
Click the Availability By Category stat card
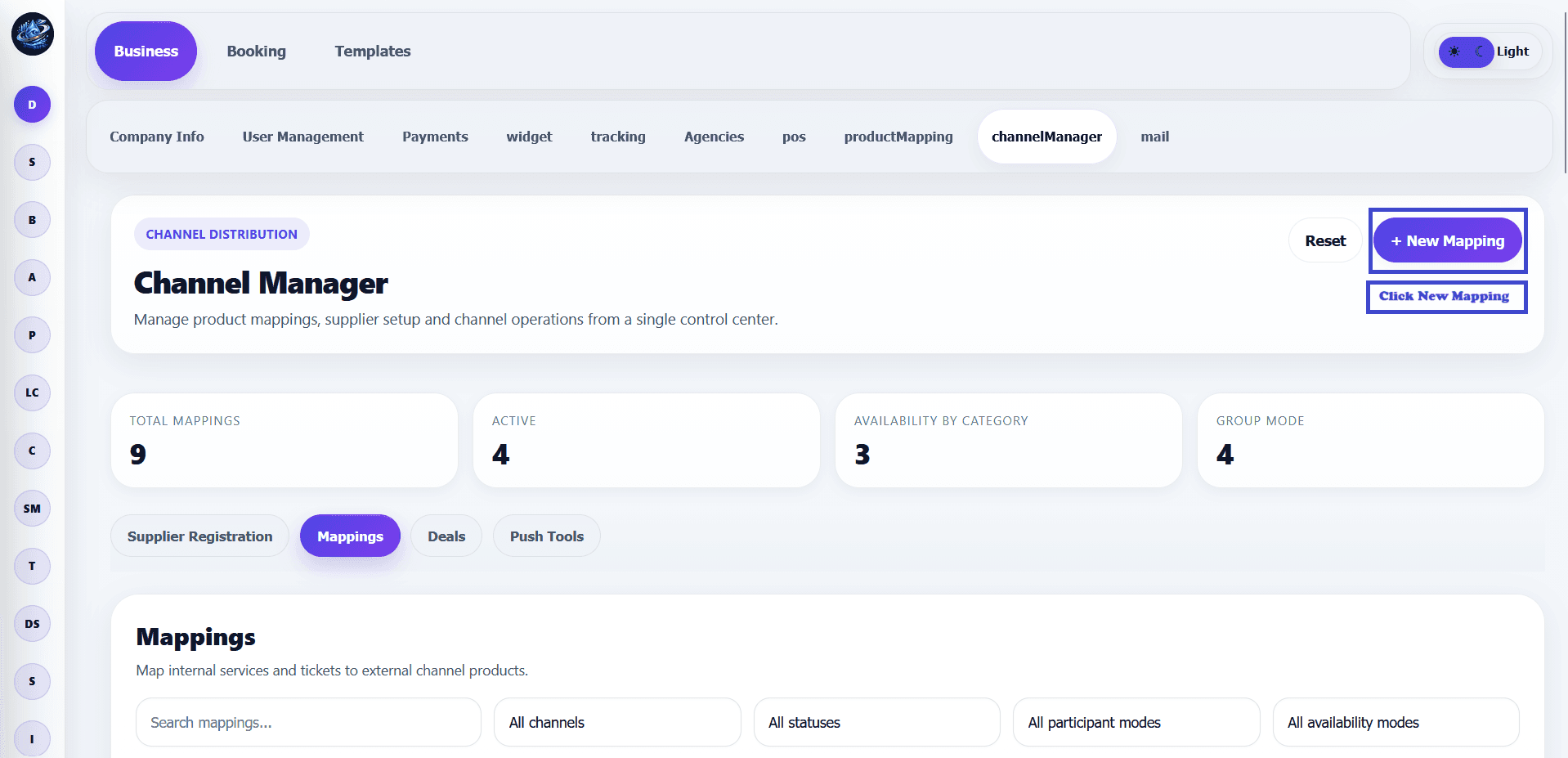click(x=1009, y=441)
